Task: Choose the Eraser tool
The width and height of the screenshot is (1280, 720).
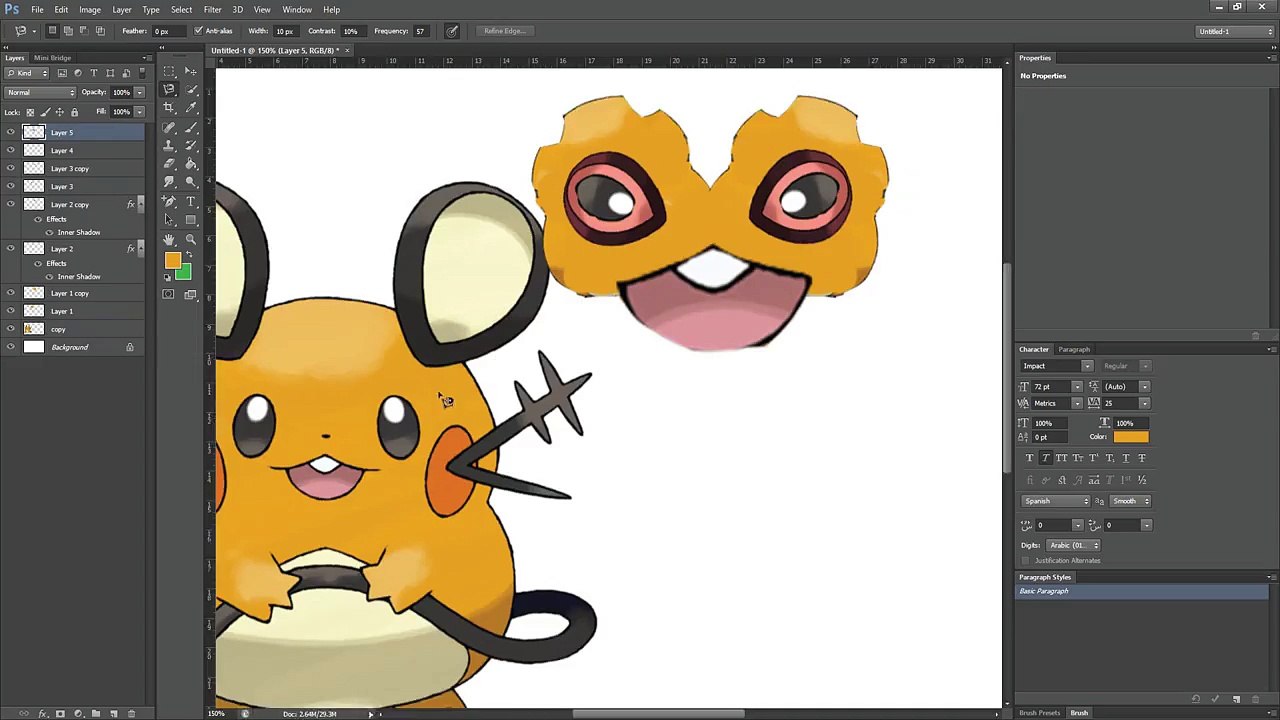Action: [169, 163]
